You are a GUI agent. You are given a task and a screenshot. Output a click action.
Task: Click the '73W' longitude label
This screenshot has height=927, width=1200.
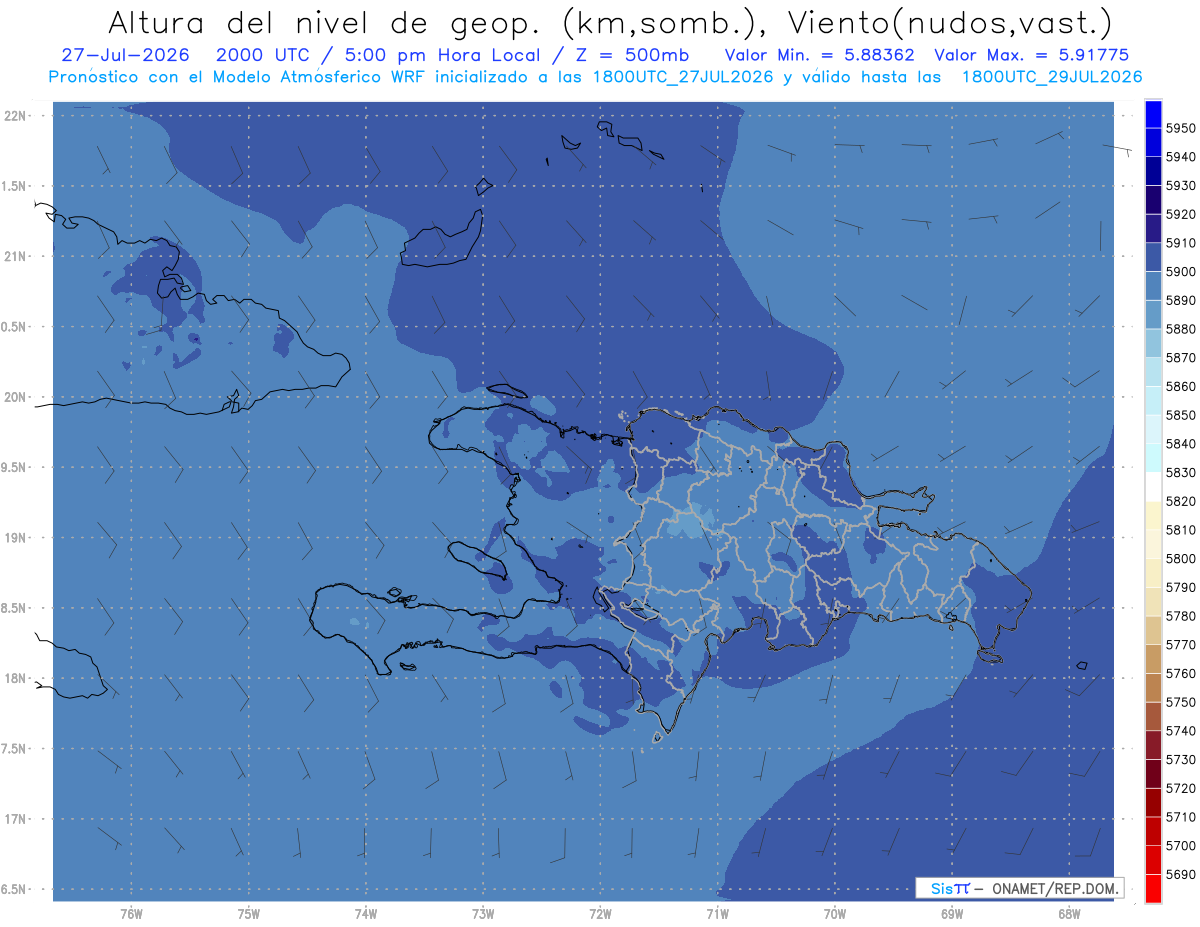[x=483, y=914]
